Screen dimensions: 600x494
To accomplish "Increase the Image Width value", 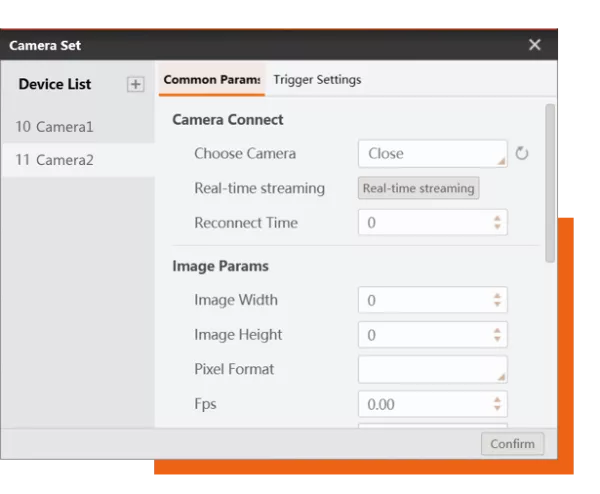I will point(497,295).
